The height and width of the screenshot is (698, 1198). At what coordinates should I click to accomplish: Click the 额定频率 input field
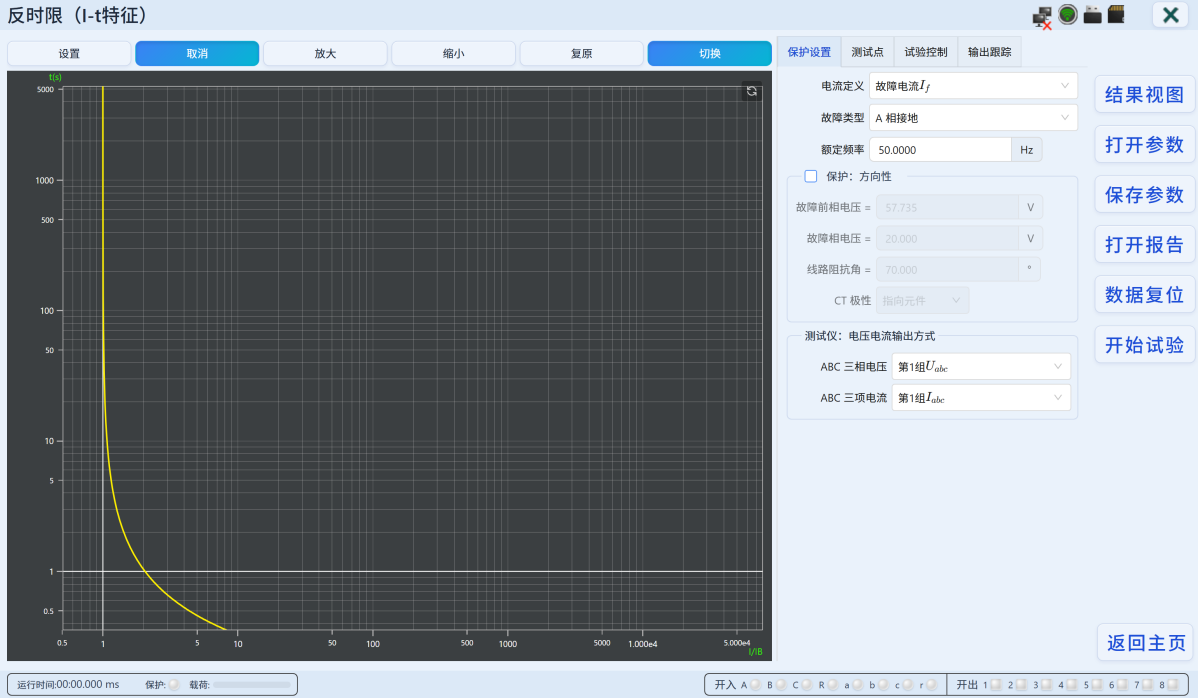pyautogui.click(x=940, y=150)
